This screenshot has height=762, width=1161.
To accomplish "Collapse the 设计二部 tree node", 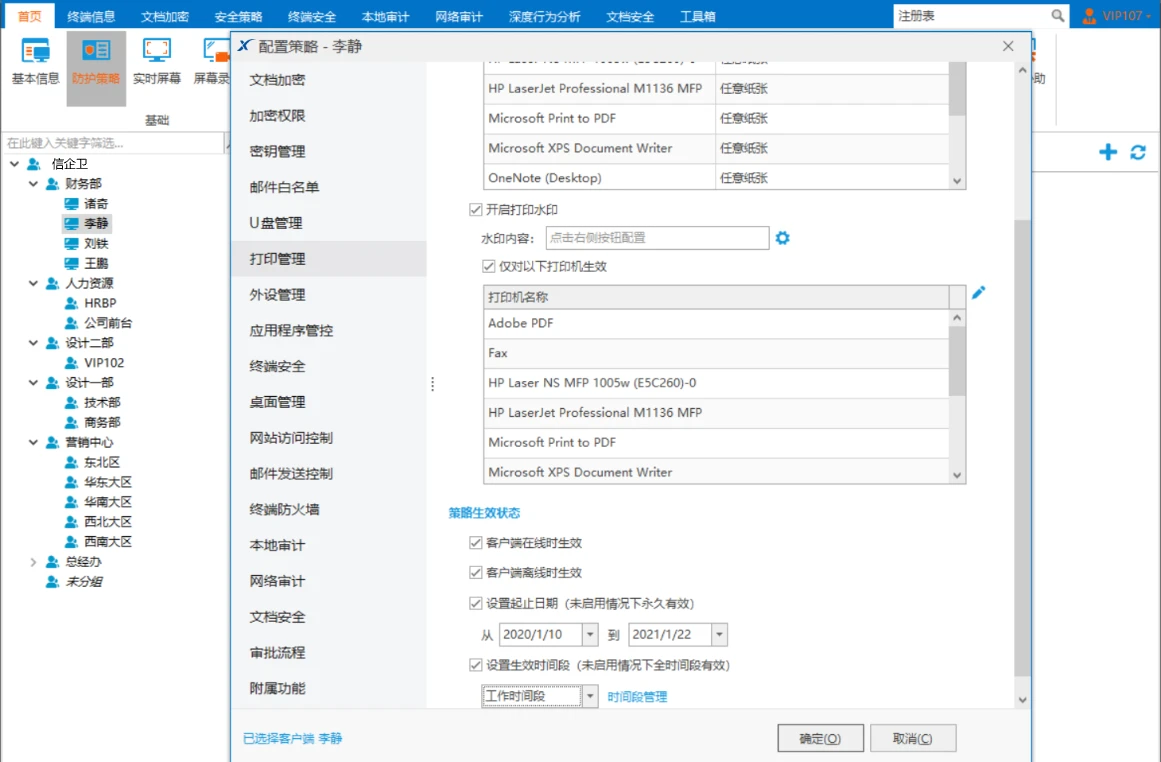I will click(x=33, y=343).
